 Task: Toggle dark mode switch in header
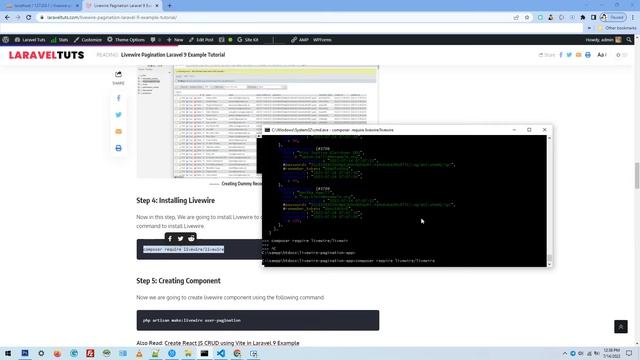(x=621, y=55)
